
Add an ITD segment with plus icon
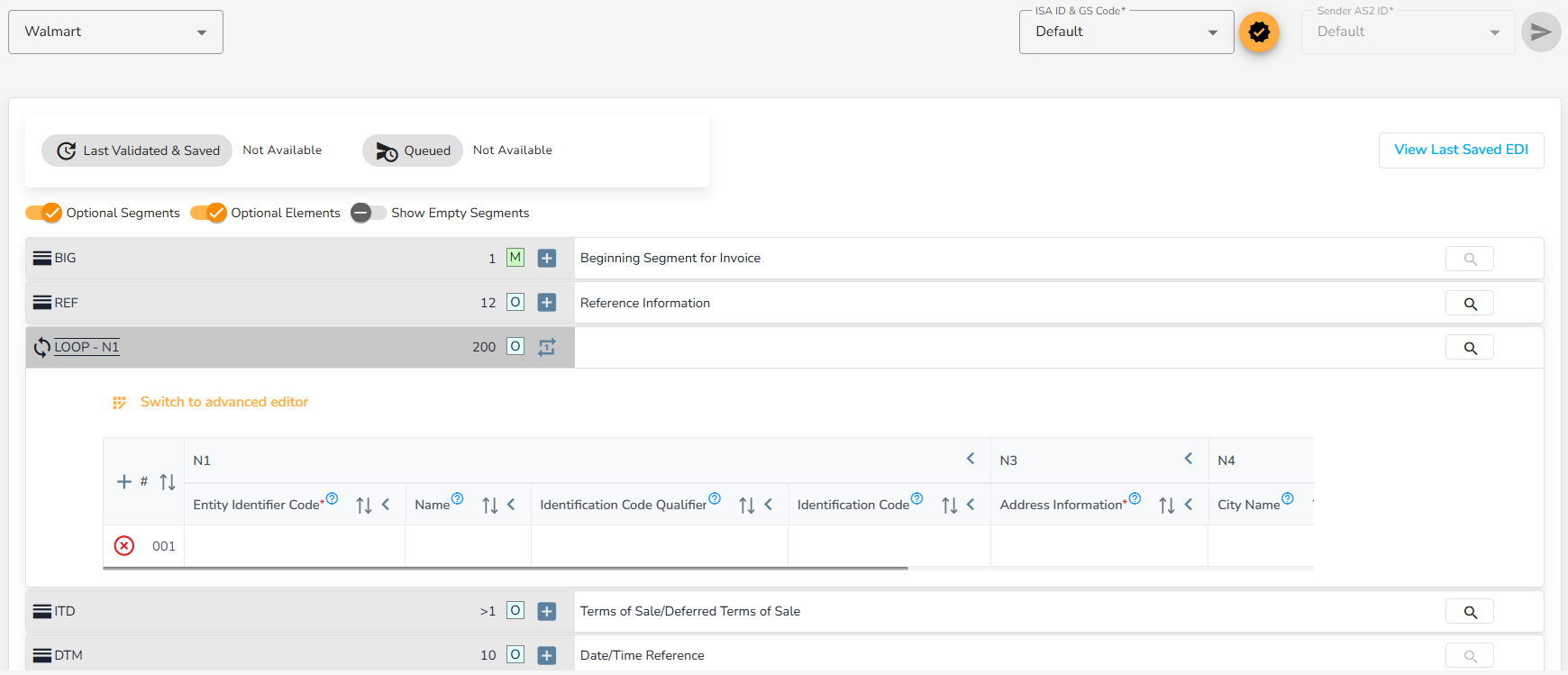tap(547, 611)
